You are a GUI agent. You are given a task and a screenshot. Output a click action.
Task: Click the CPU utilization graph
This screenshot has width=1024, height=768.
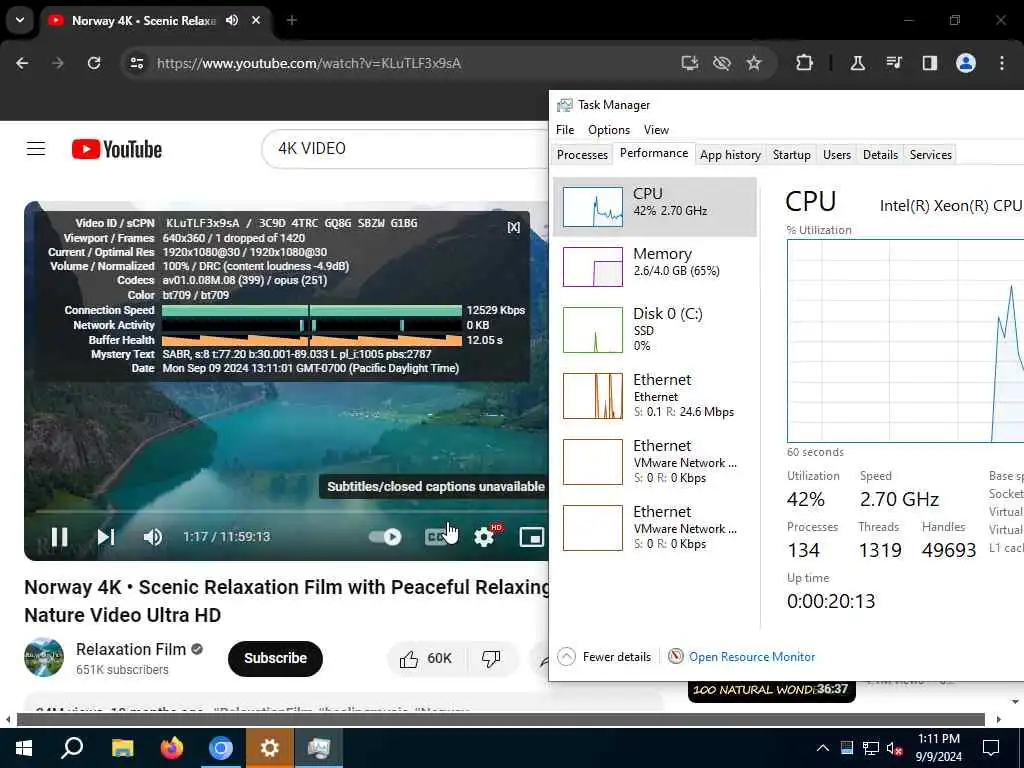coord(905,341)
